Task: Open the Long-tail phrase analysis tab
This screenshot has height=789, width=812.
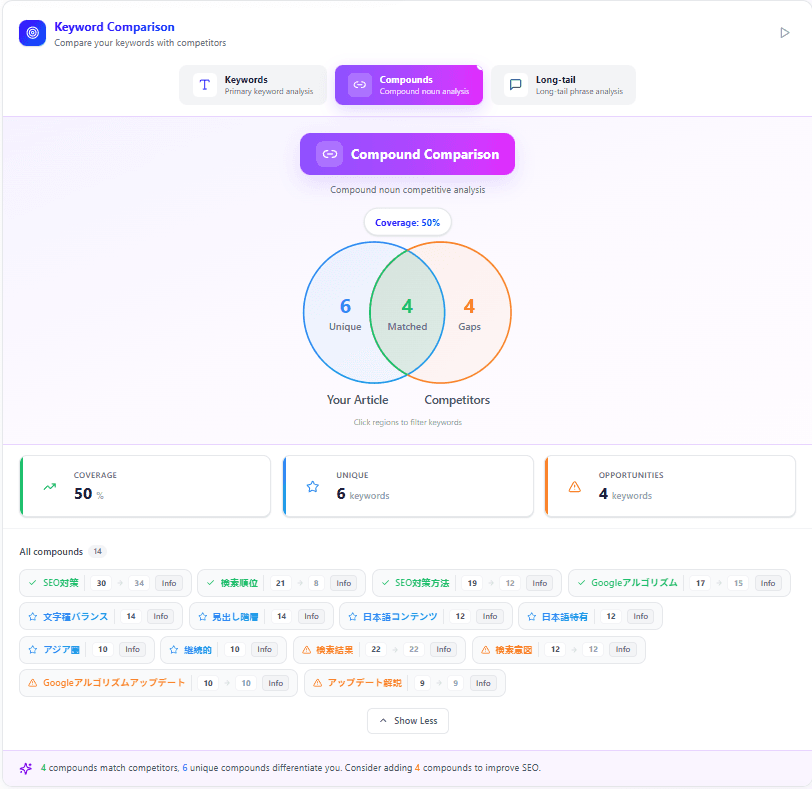Action: [563, 85]
